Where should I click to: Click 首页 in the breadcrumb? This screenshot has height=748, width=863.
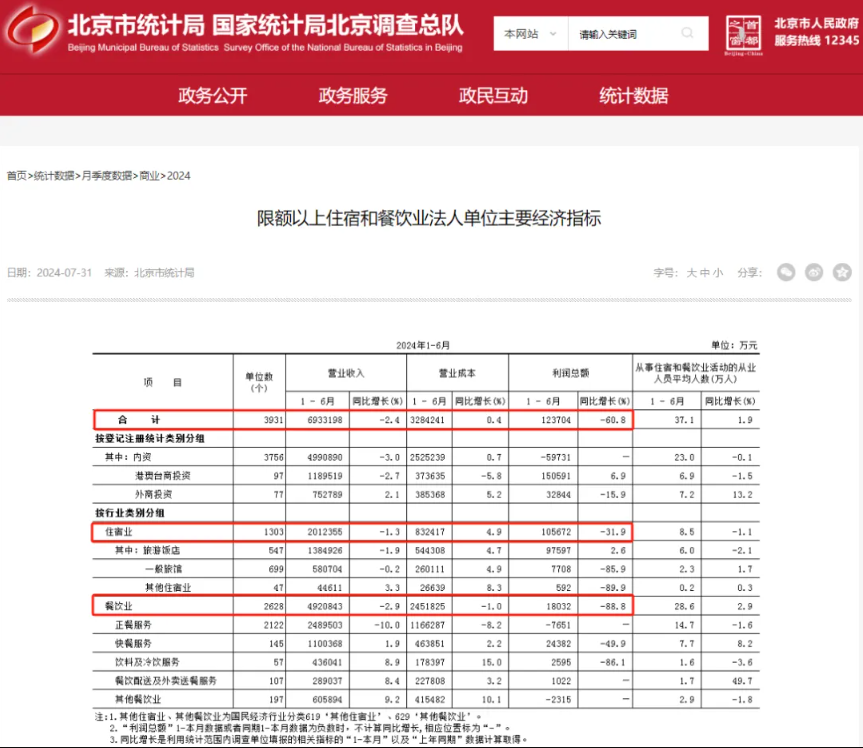17,176
